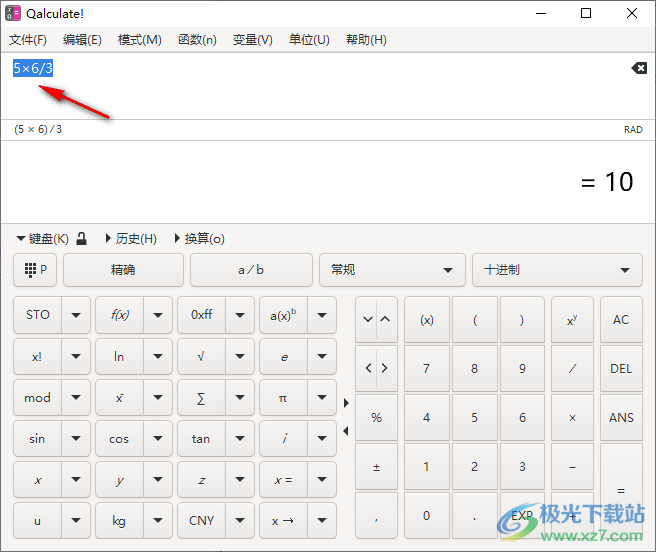Clear the expression with backspace icon
656x552 pixels.
639,68
